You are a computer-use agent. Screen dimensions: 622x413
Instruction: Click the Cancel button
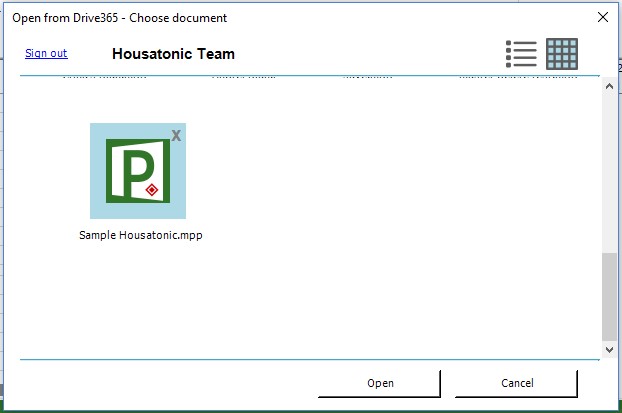click(x=516, y=383)
